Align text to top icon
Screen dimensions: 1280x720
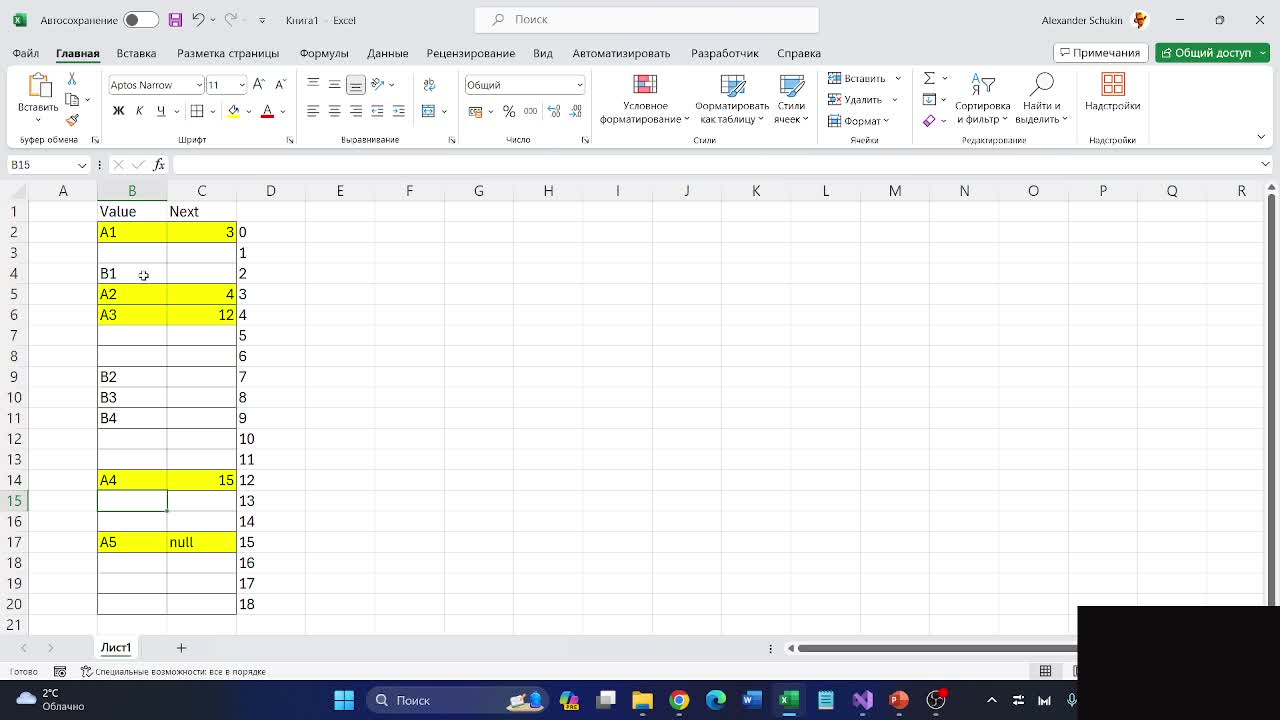(x=313, y=85)
